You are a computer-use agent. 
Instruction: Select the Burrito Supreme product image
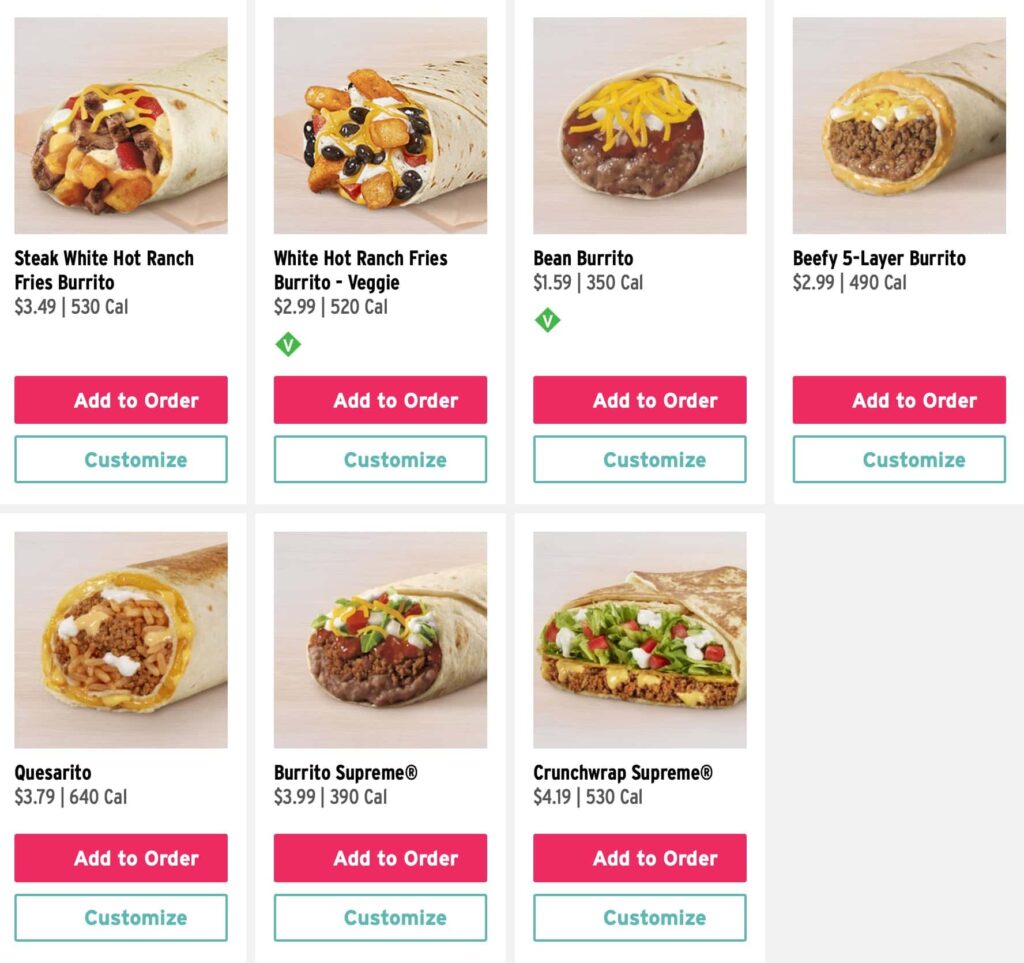click(x=380, y=640)
